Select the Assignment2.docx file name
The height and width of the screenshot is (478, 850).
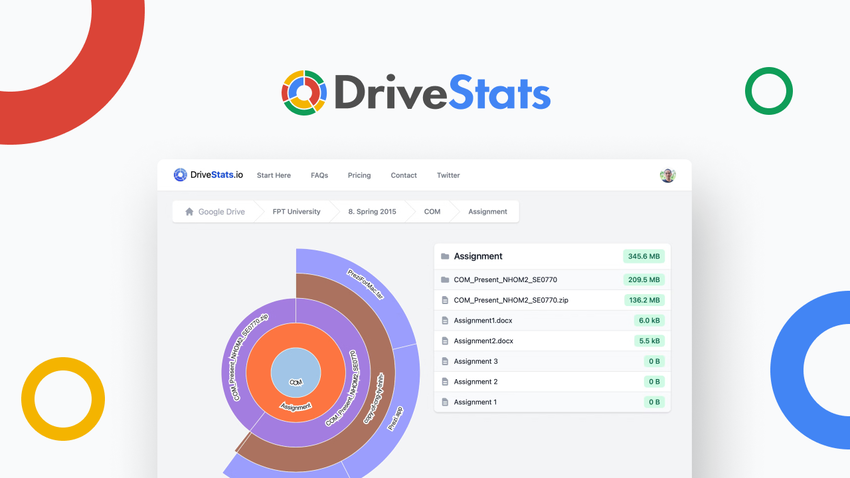[484, 341]
